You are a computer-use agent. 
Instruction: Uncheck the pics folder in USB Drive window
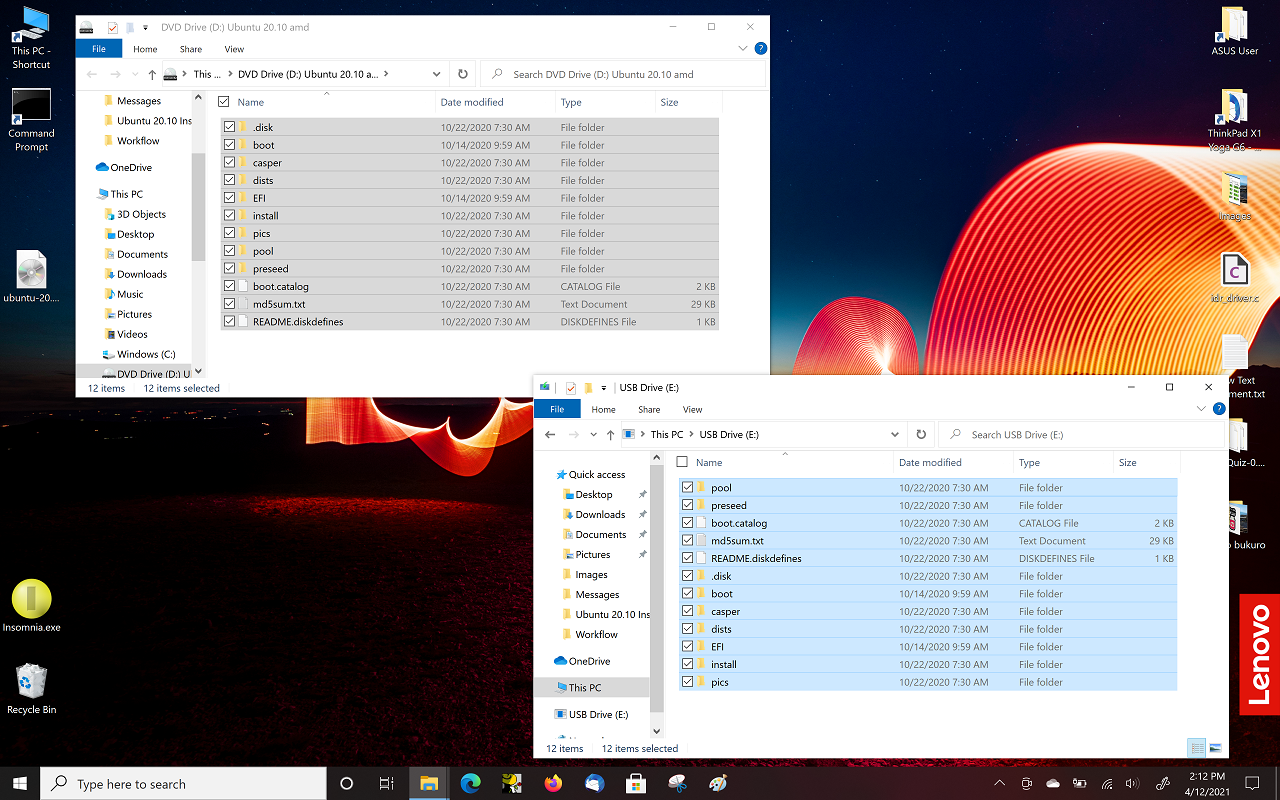688,682
